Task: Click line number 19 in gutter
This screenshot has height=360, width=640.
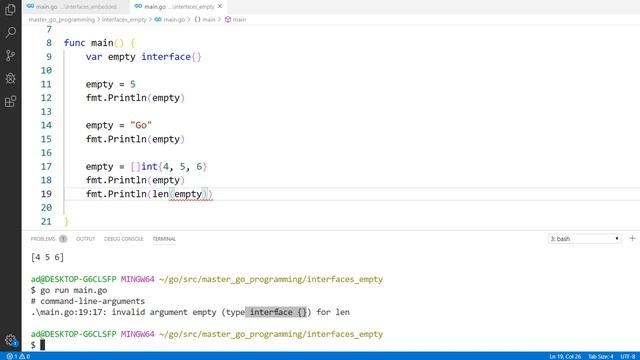Action: click(47, 194)
